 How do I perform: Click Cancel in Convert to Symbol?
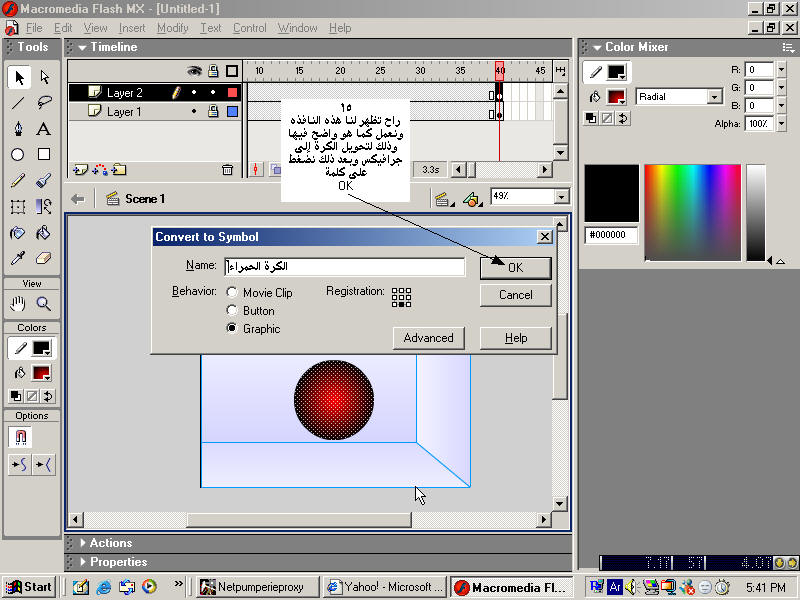pos(516,295)
